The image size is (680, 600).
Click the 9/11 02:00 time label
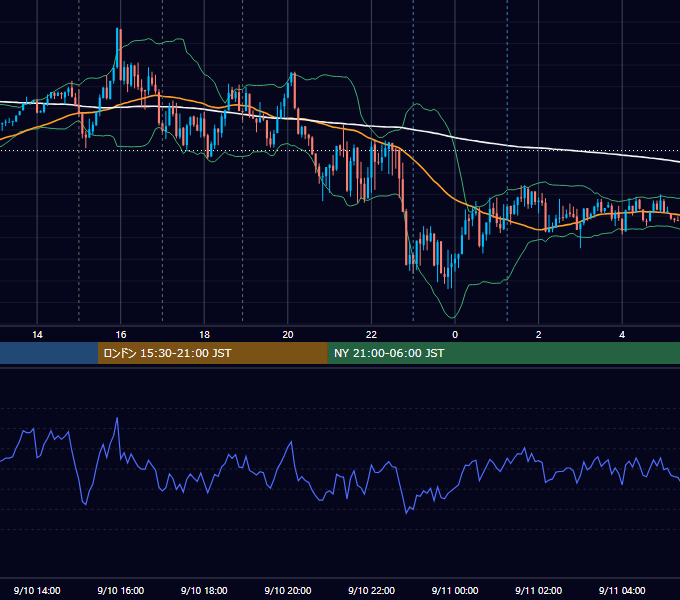[538, 590]
